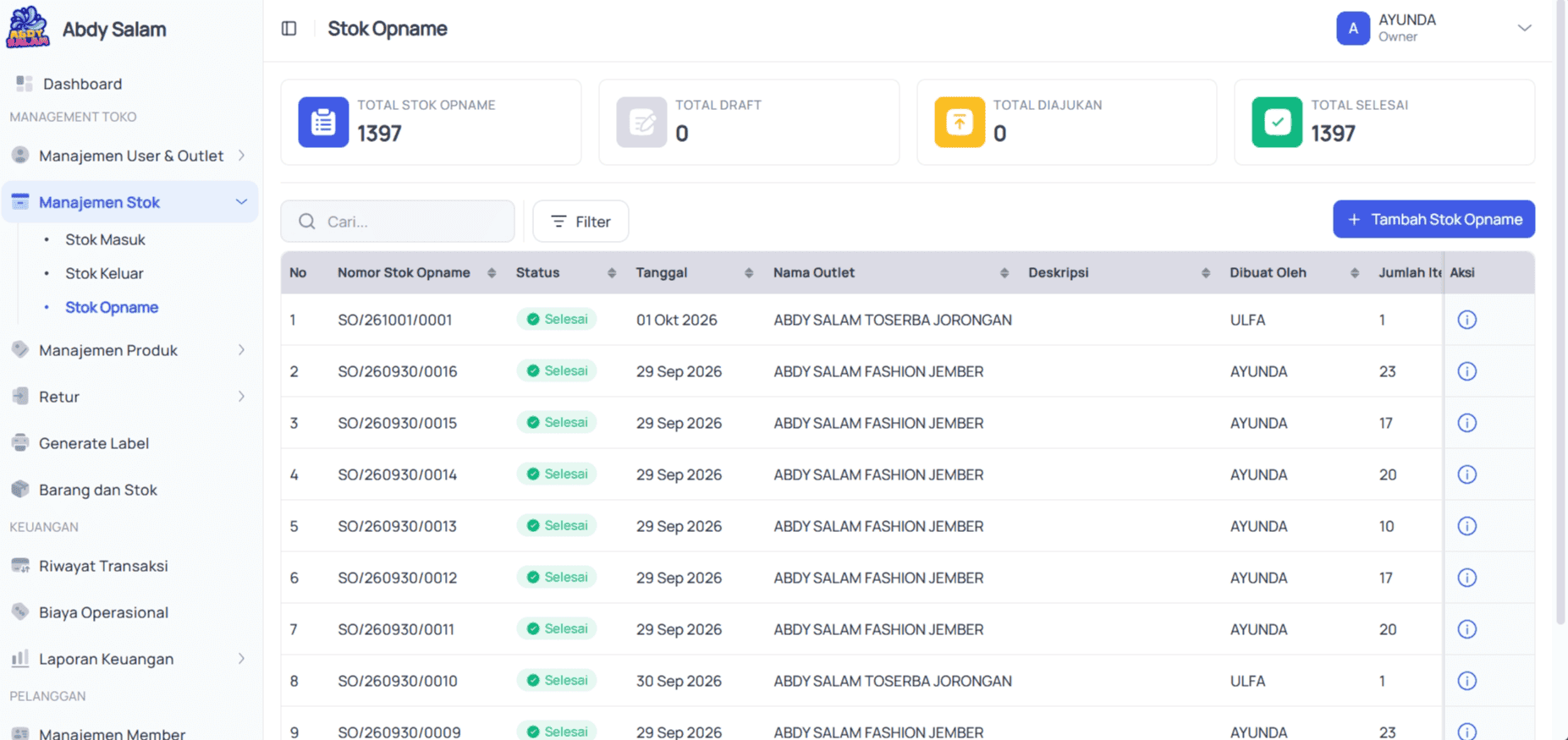Click the AYUNDA avatar icon
The width and height of the screenshot is (1568, 740).
click(1353, 29)
